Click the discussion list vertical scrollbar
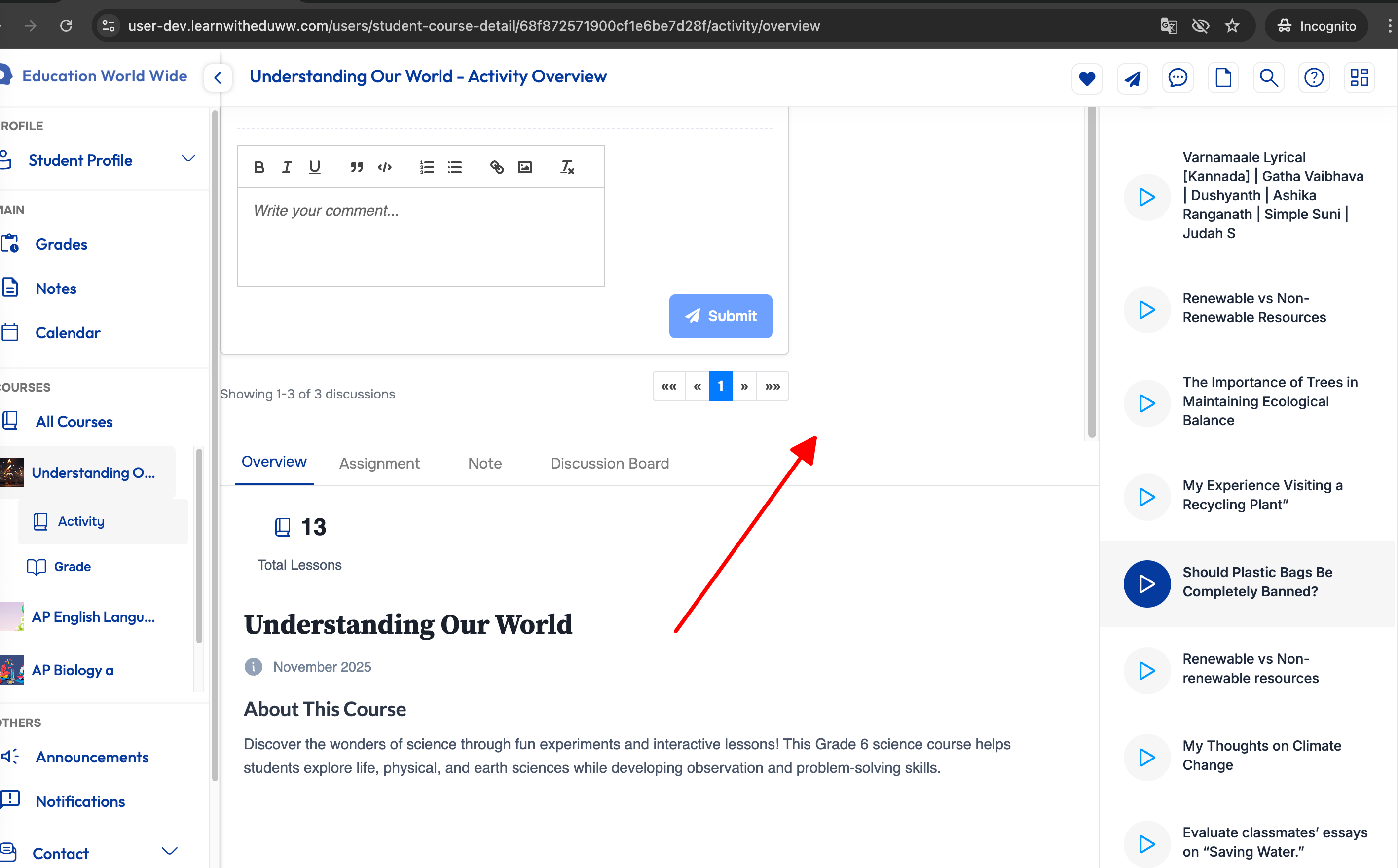 [1091, 270]
